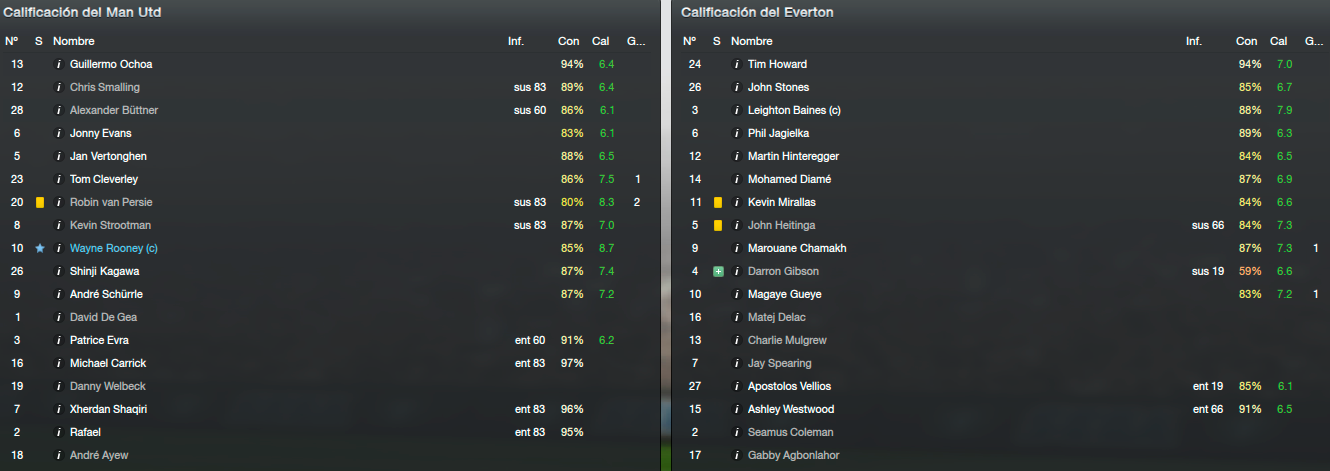Viewport: 1330px width, 471px height.
Task: Click info icon beside Gabby Agbonlahor
Action: (x=737, y=455)
